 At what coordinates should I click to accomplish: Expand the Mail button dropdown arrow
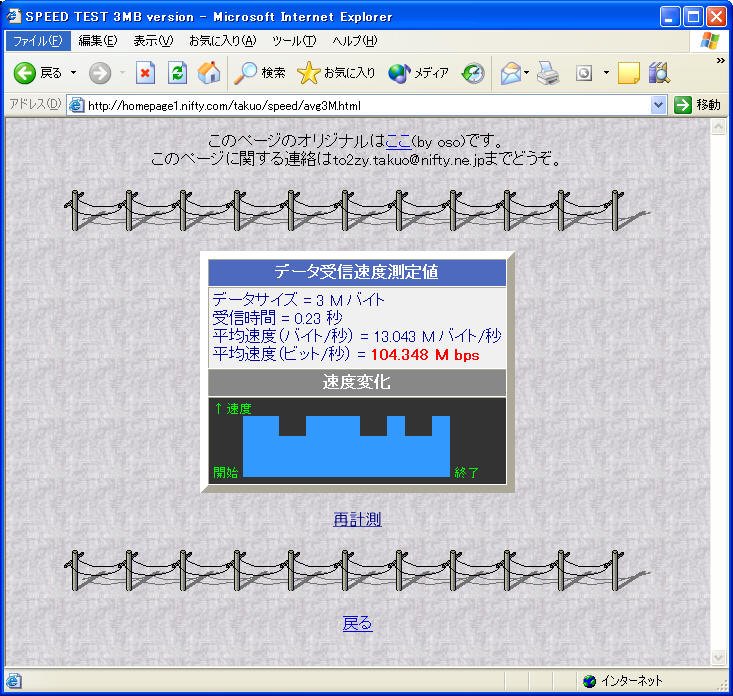526,73
